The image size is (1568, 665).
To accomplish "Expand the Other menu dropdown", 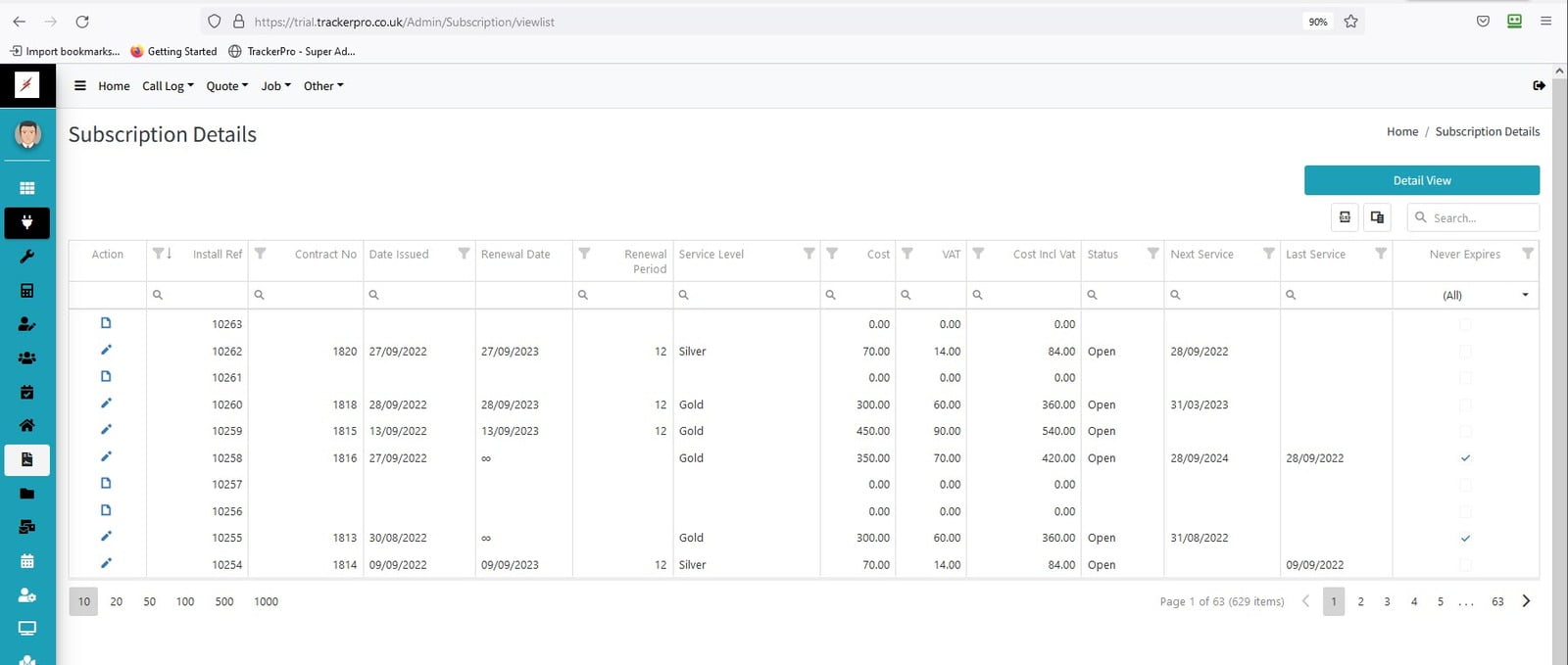I will pyautogui.click(x=323, y=86).
